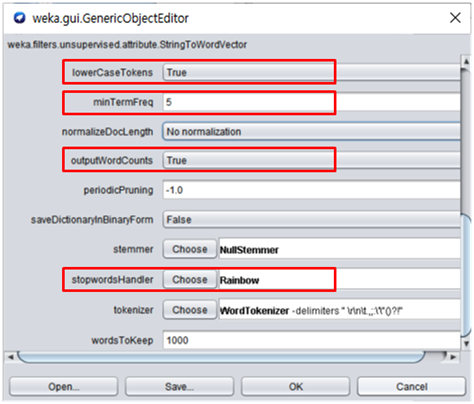Click the periodicPruning value field
This screenshot has width=474, height=404.
point(312,190)
